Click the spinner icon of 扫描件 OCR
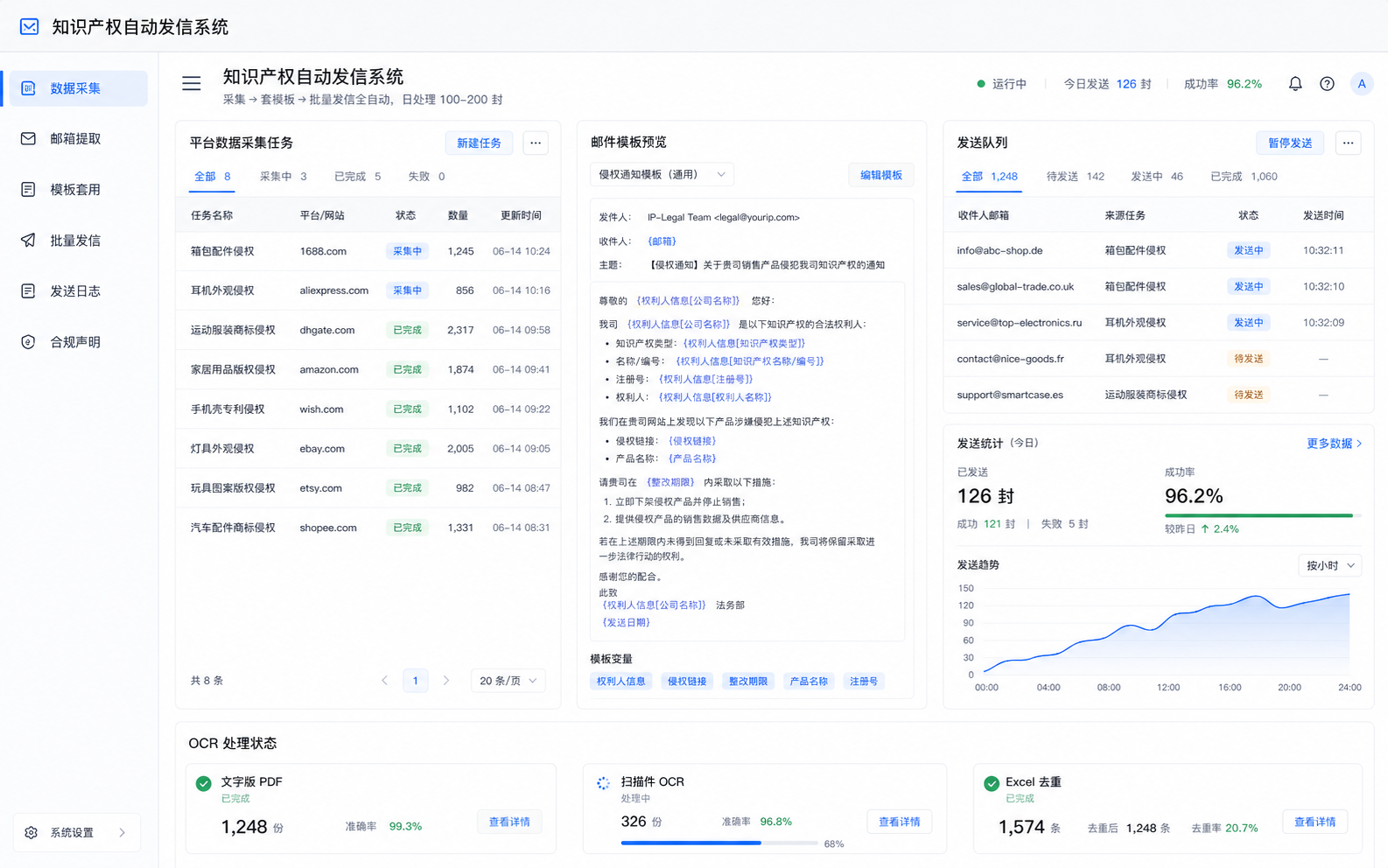 (603, 783)
